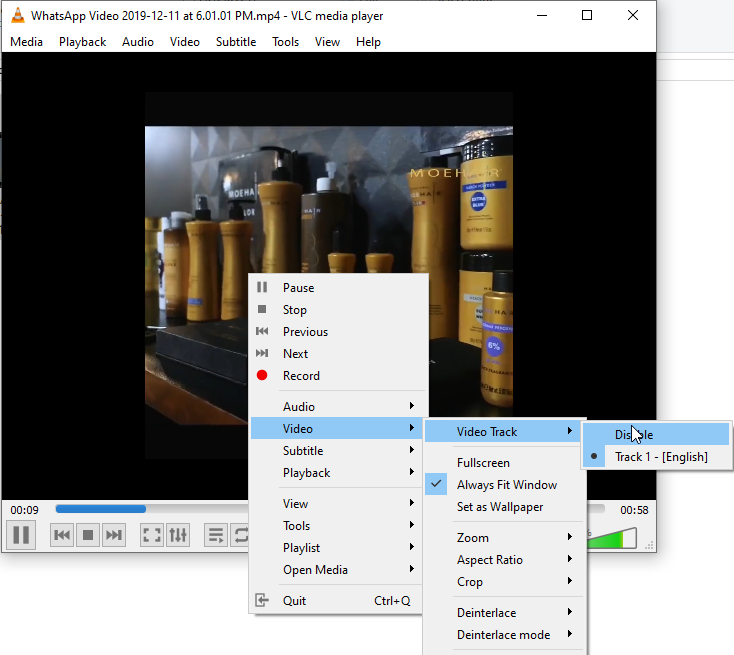
Task: Toggle Always Fit Window option
Action: (506, 485)
